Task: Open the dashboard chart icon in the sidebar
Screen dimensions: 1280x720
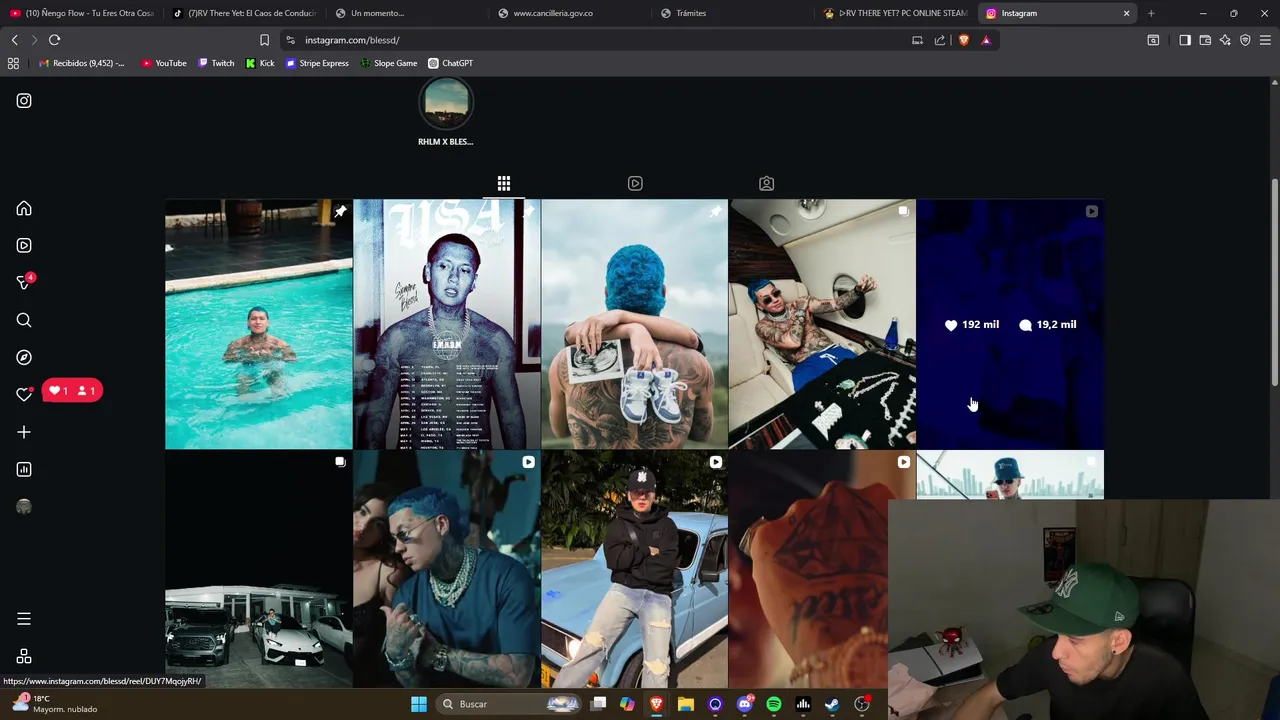Action: tap(24, 469)
